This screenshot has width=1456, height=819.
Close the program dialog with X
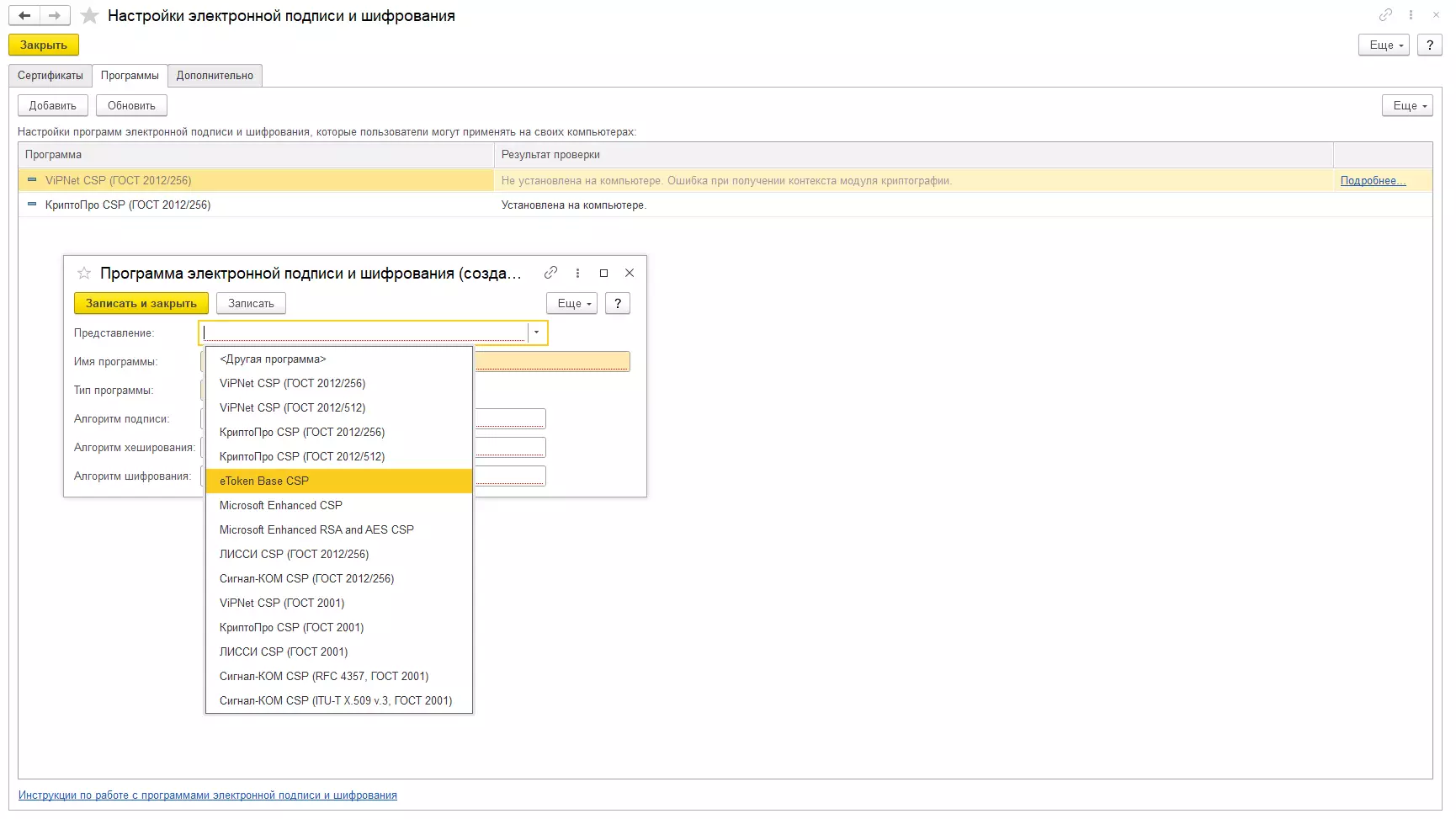630,273
